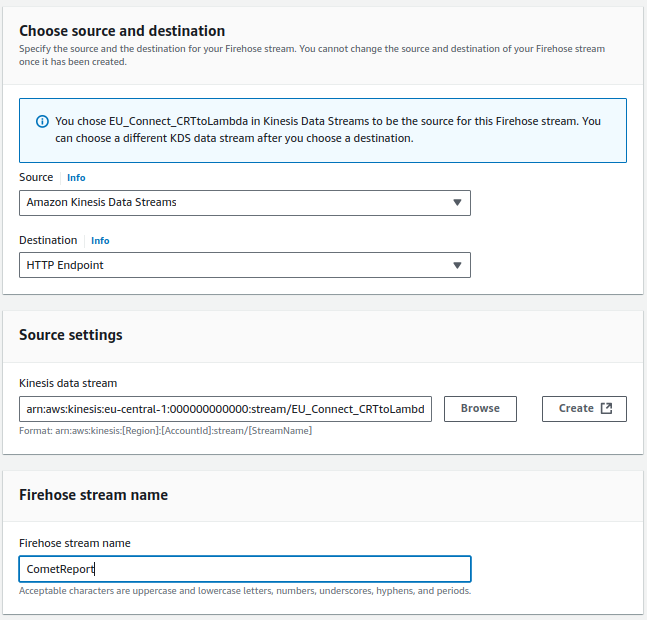Click the info circle icon in banner

point(42,122)
